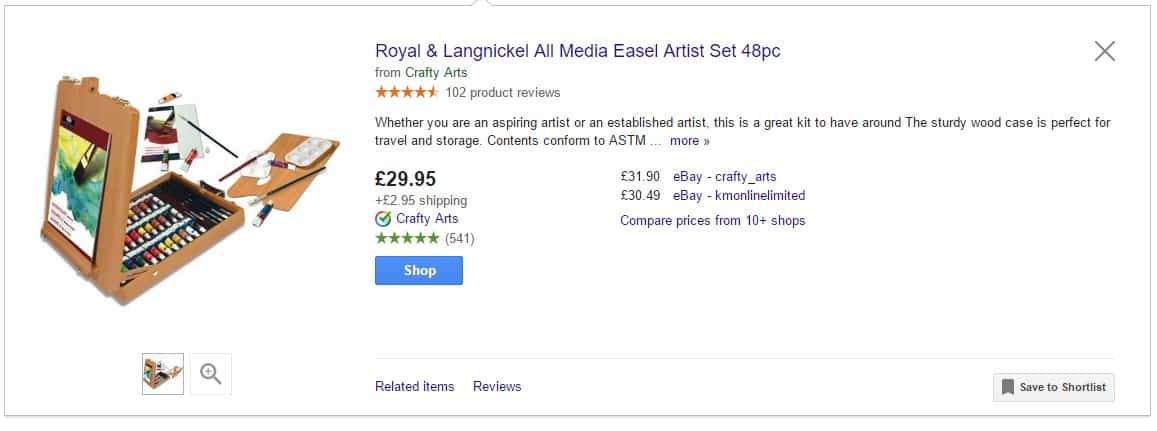Open Crafty Arts link after 'from'
Viewport: 1157px width, 431px height.
pyautogui.click(x=436, y=73)
